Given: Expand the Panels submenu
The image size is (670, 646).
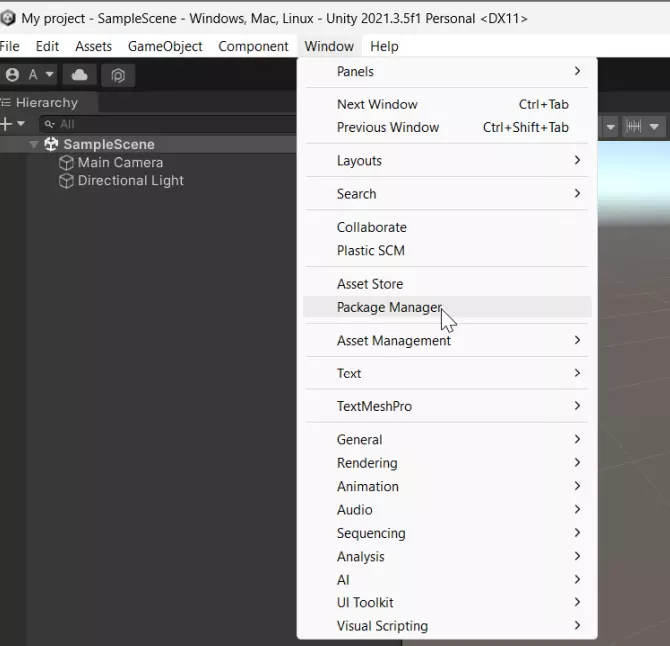Looking at the screenshot, I should pyautogui.click(x=447, y=71).
